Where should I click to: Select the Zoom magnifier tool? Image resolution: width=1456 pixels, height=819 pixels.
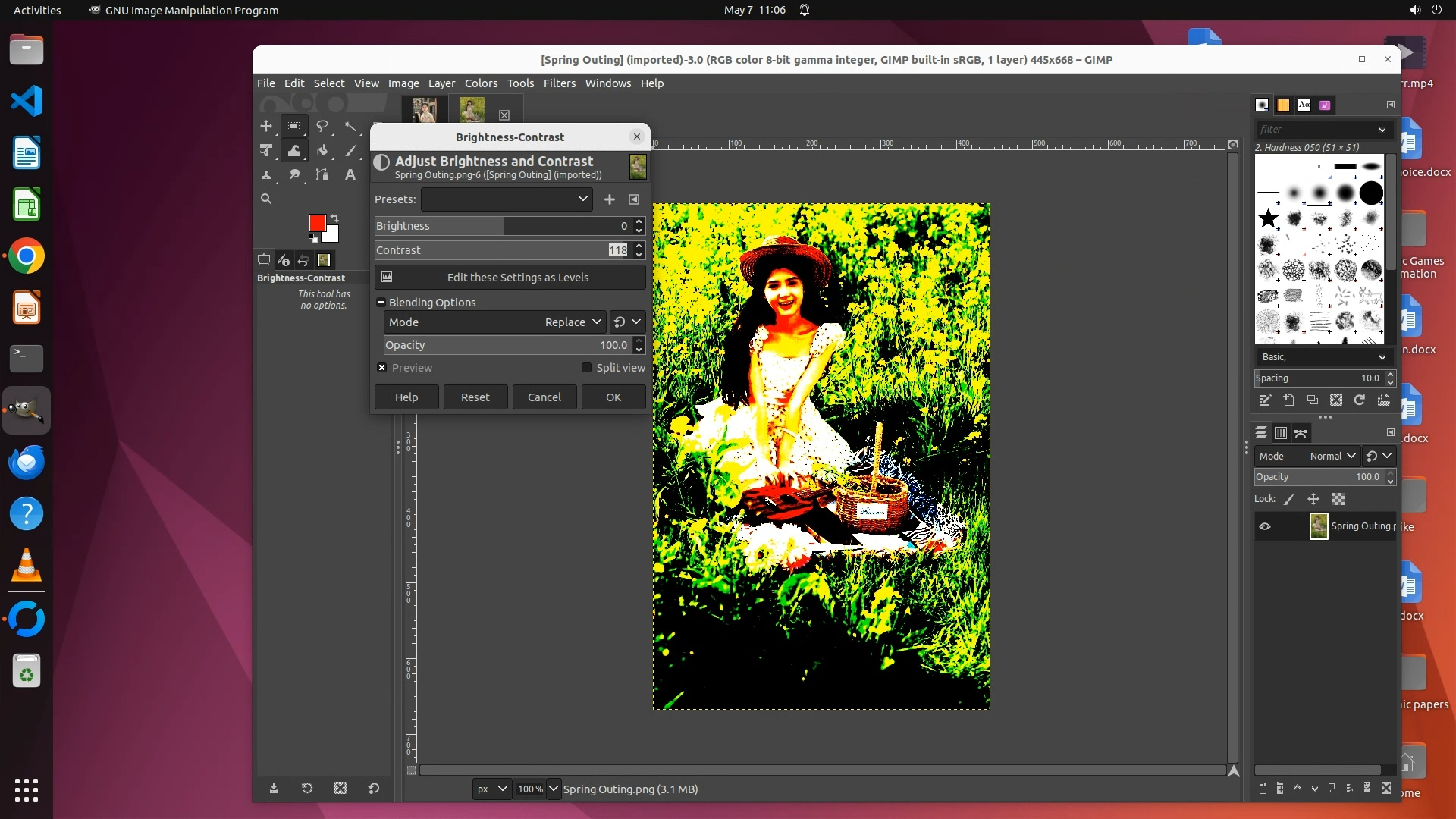coord(266,199)
